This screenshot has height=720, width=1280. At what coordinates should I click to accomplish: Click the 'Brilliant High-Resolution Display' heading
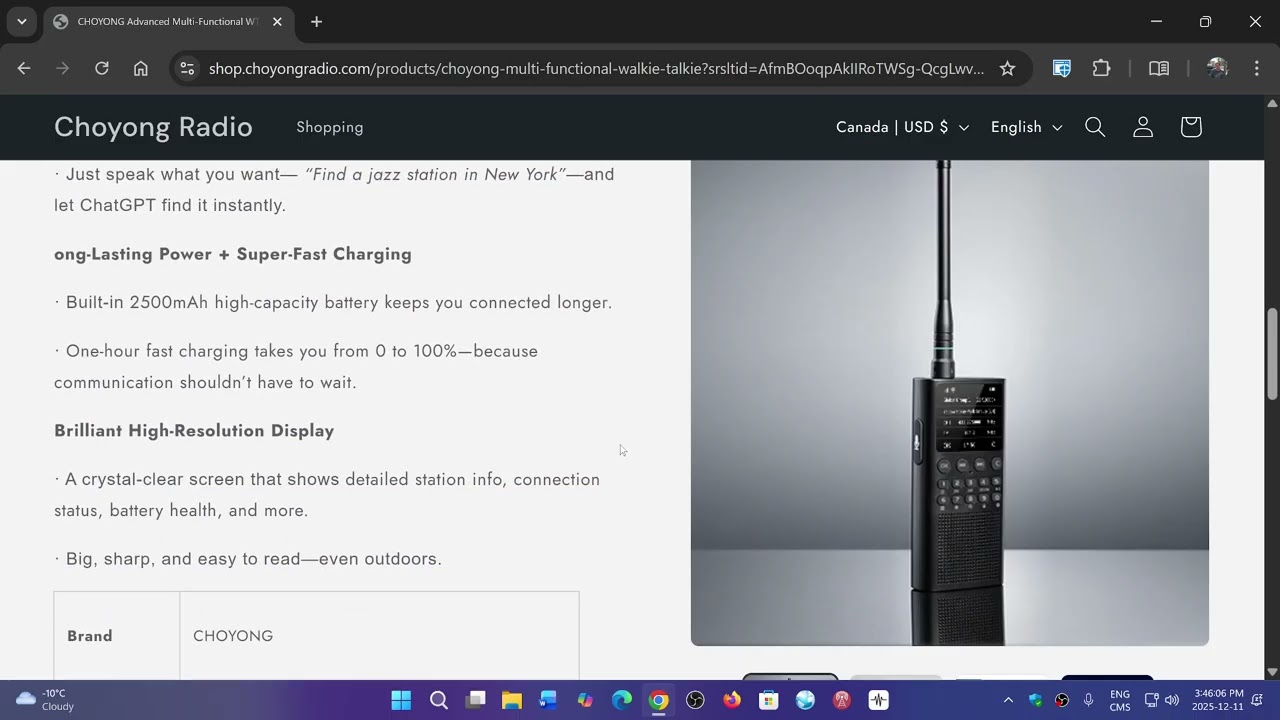tap(194, 431)
